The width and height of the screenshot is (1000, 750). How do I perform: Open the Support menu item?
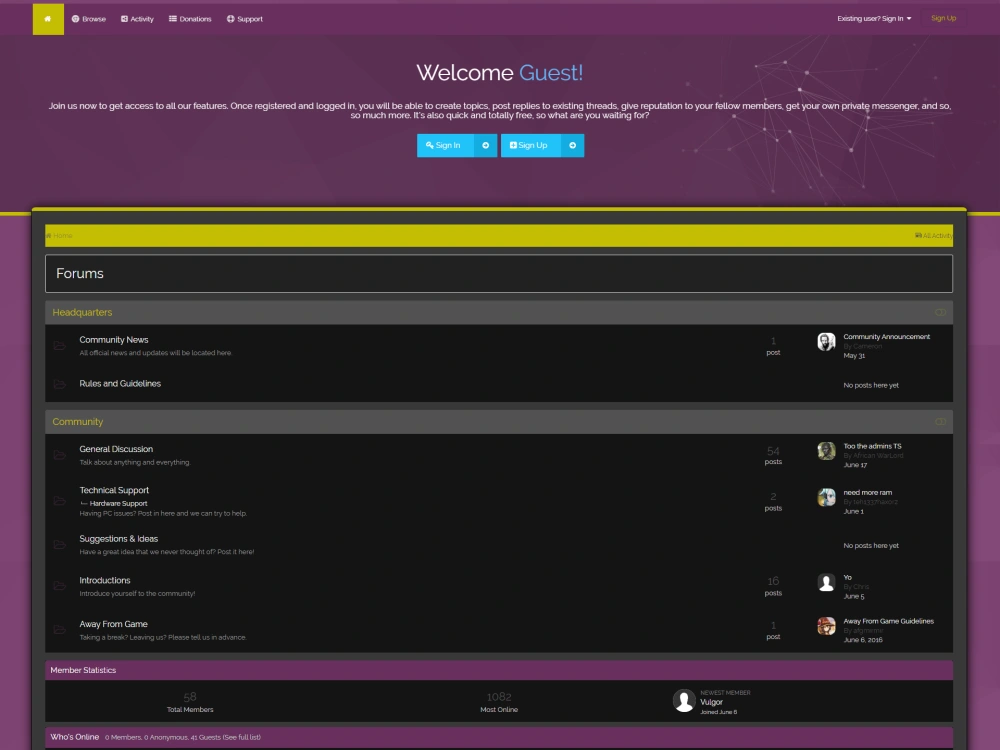tap(245, 19)
